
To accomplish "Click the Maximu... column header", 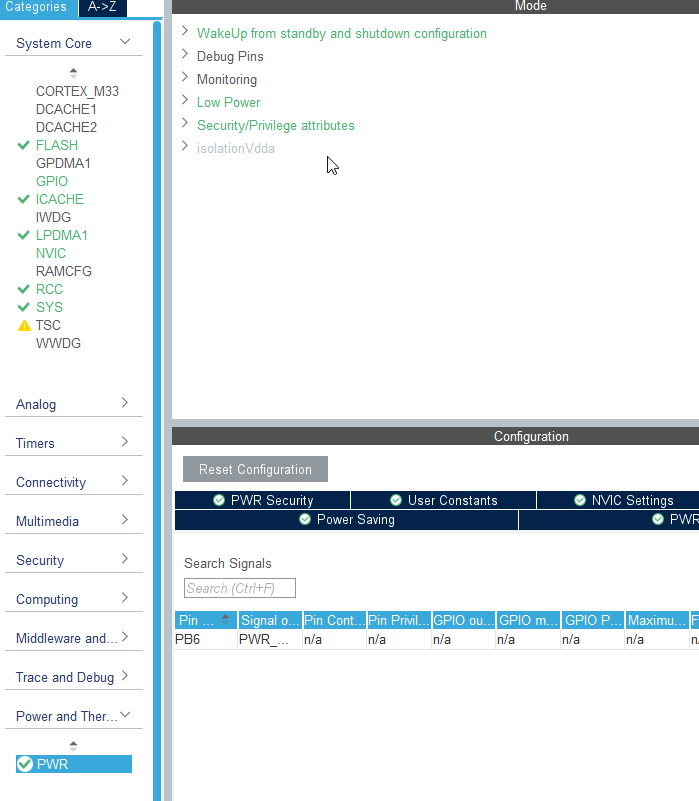I will pyautogui.click(x=657, y=620).
